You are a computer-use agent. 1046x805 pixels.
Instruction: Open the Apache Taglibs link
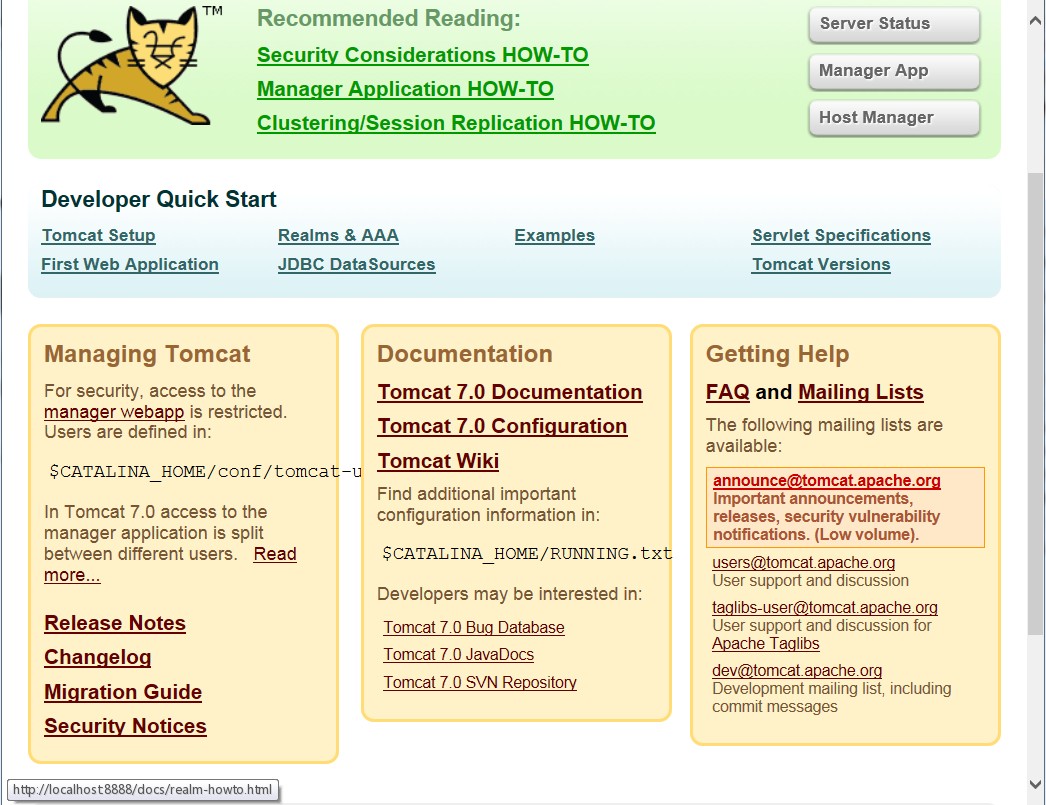(765, 644)
